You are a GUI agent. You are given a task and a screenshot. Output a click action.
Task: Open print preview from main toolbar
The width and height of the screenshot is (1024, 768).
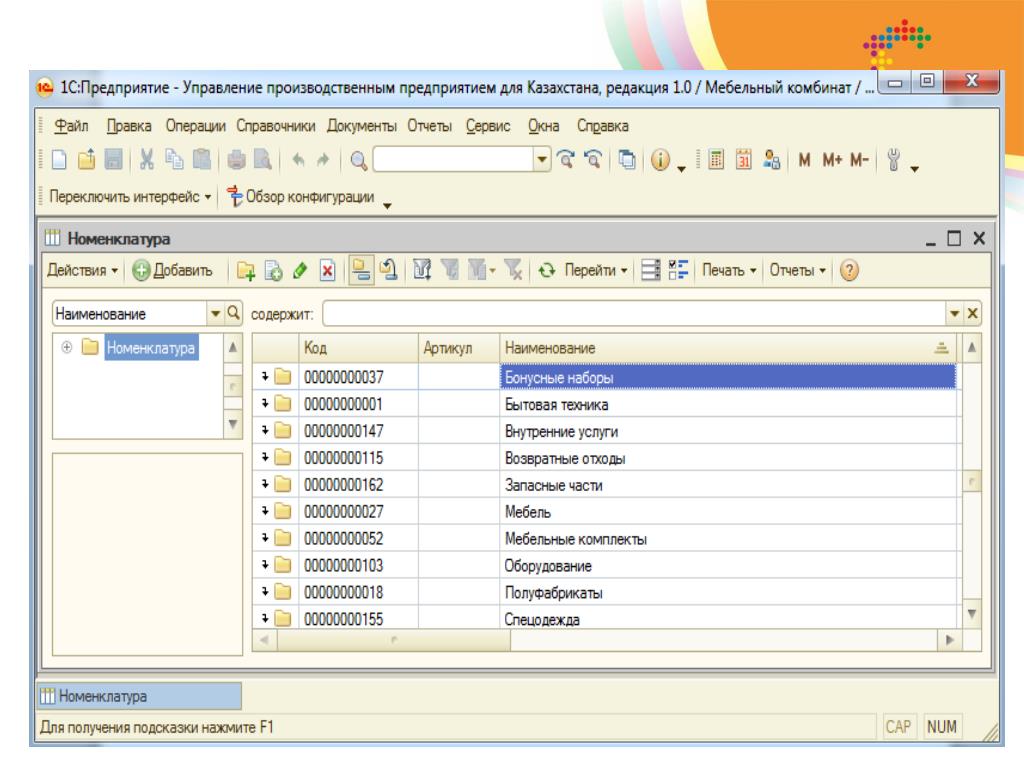click(x=263, y=159)
